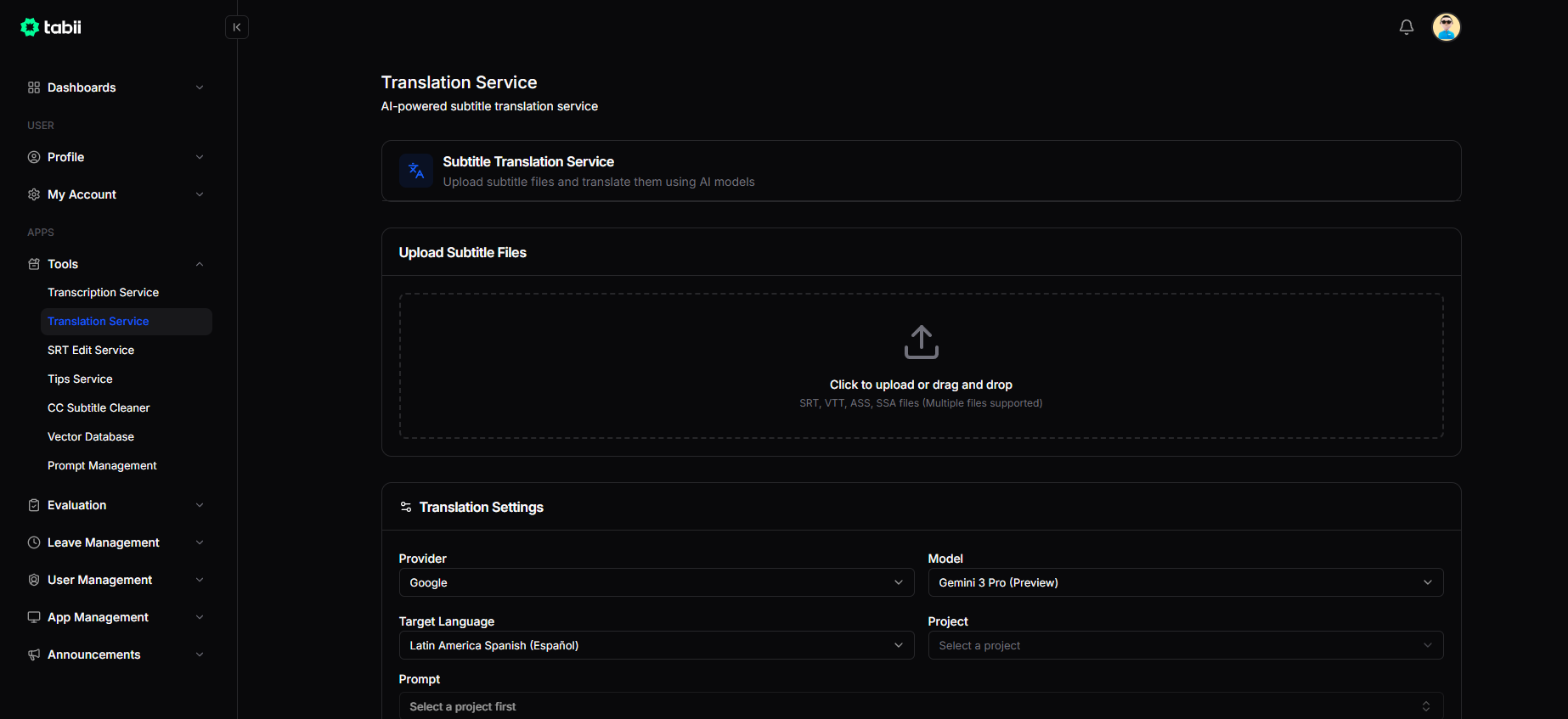Click the translate language icon

[416, 171]
